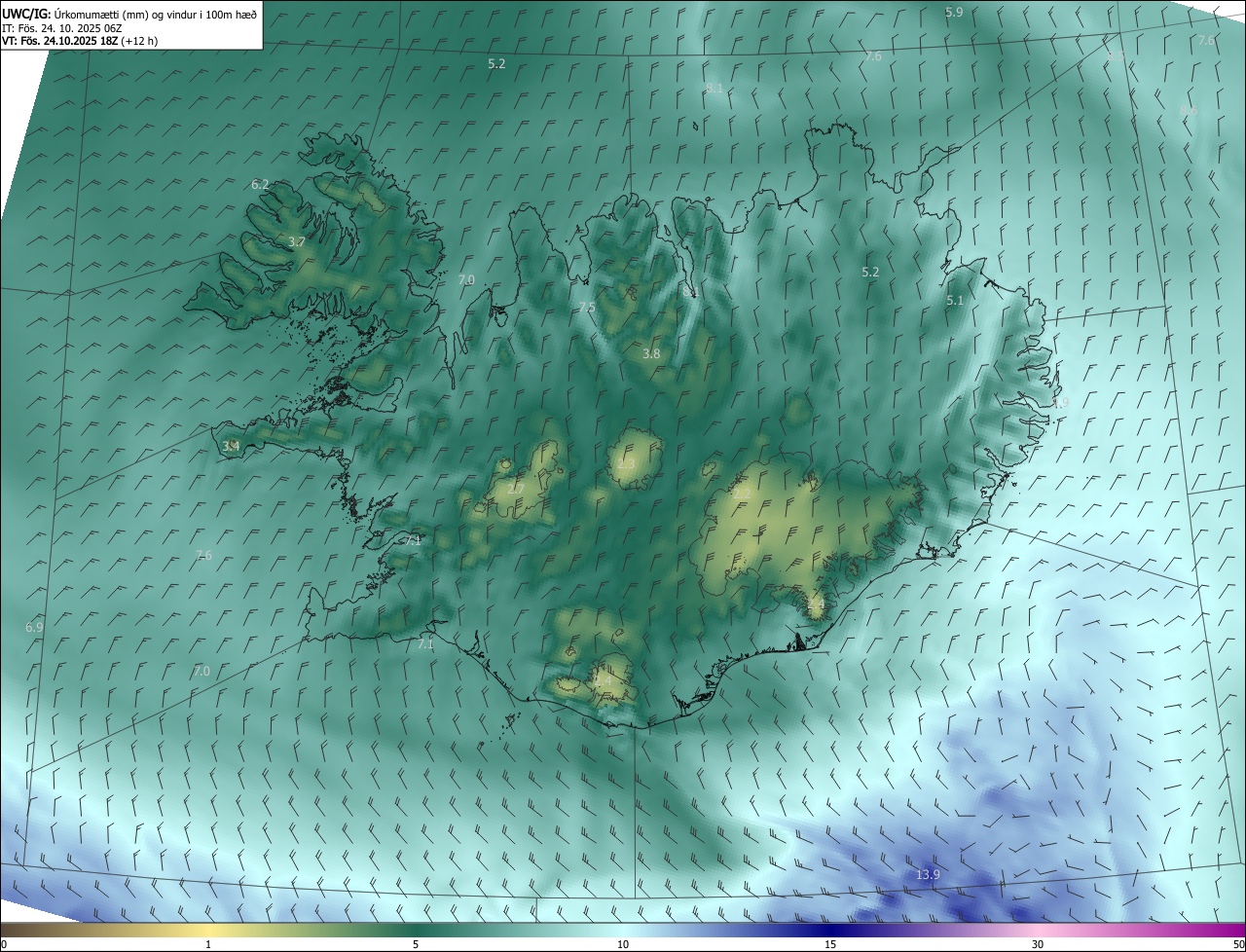
Task: Click the pink section of the color scale
Action: 1039,931
